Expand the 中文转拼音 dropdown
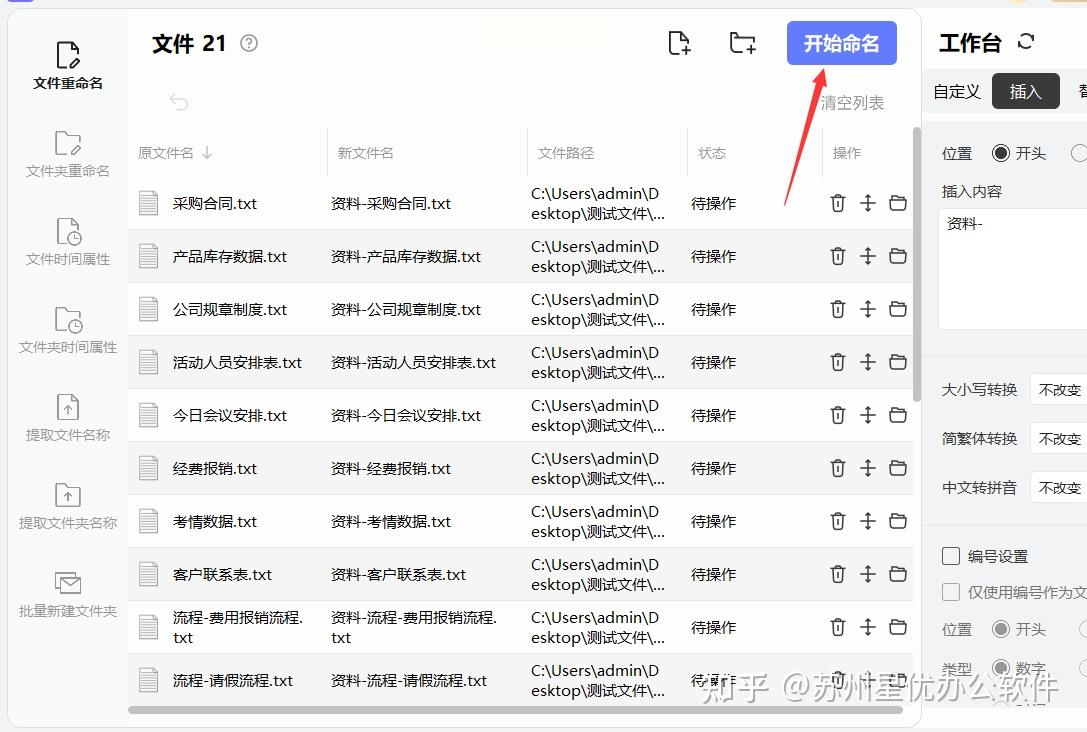This screenshot has height=732, width=1087. (x=1059, y=488)
